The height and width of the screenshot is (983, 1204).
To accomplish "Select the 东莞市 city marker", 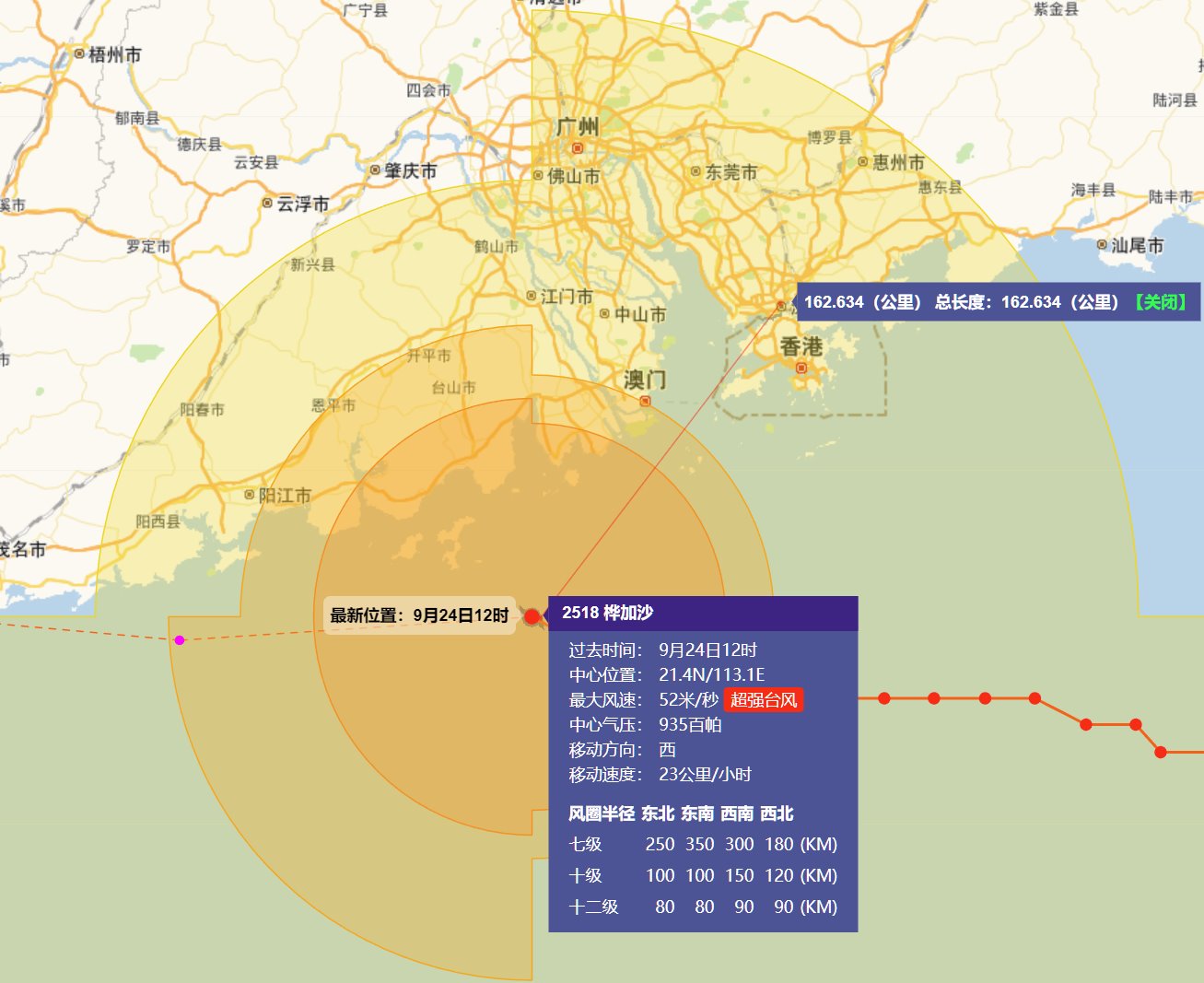I will click(x=696, y=171).
